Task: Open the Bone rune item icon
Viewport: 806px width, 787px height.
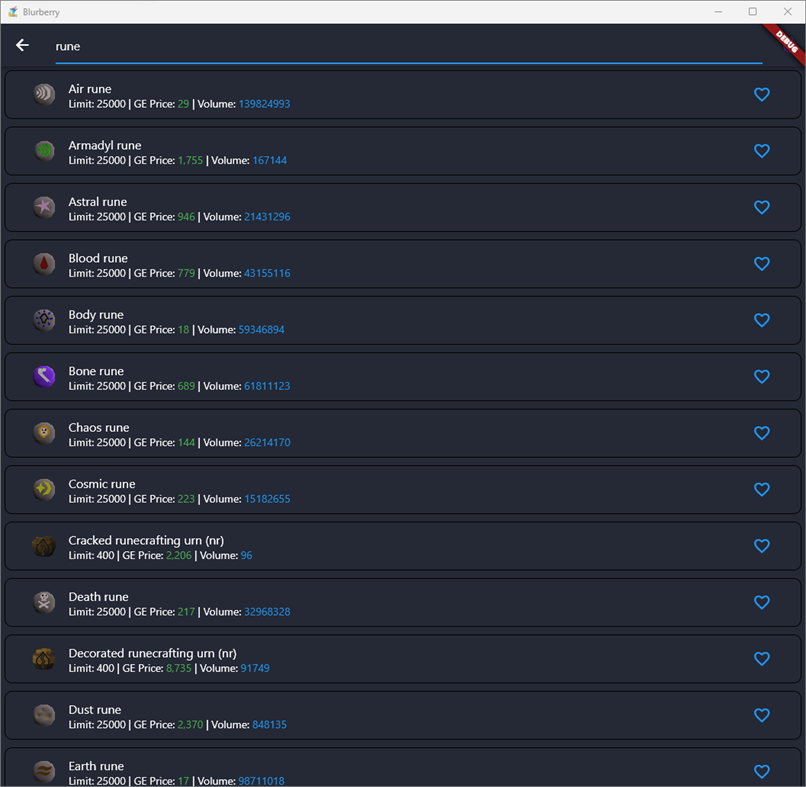Action: pyautogui.click(x=44, y=376)
